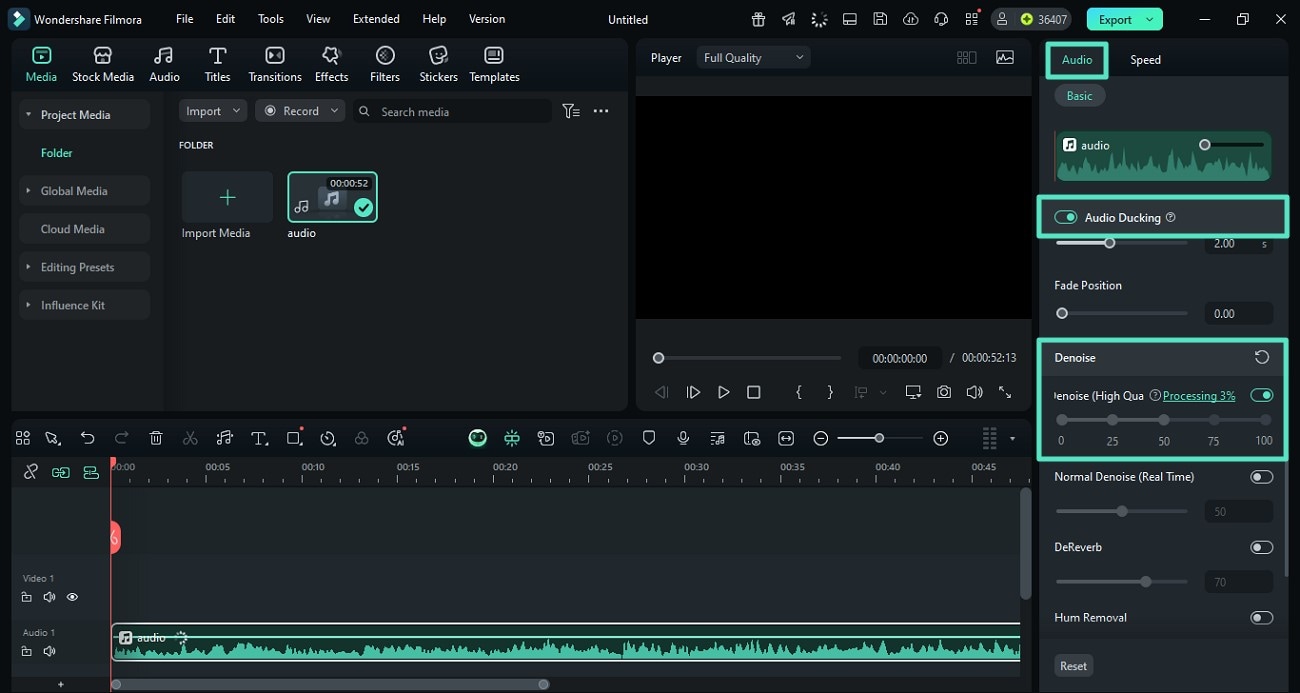
Task: Collapse the Project Media tree
Action: click(28, 115)
